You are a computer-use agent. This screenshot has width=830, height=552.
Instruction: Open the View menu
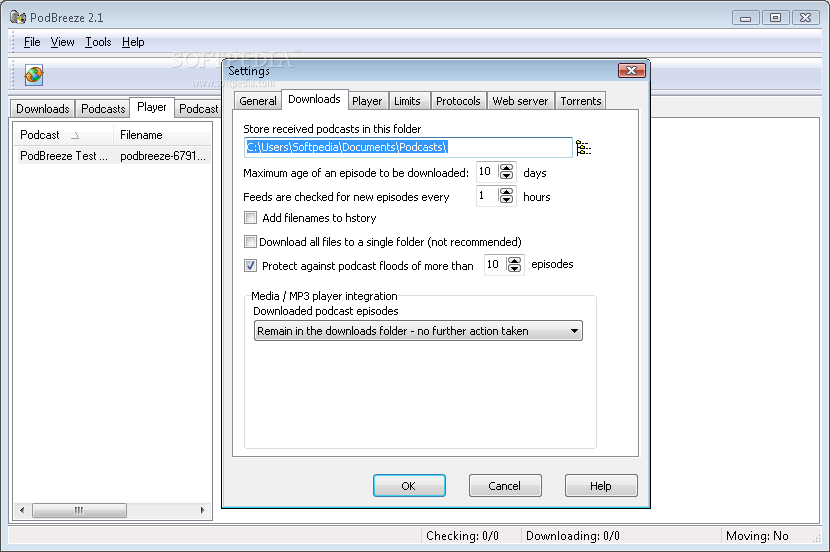coord(62,42)
